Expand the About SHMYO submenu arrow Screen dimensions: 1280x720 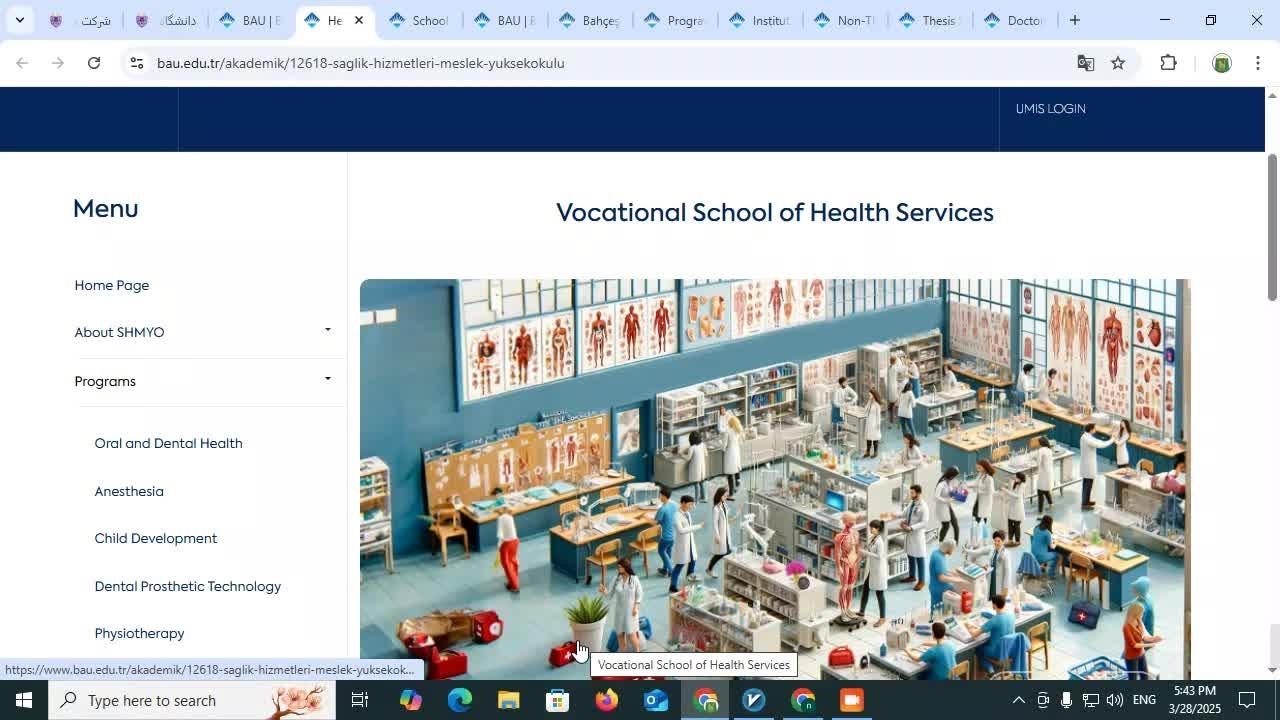pyautogui.click(x=327, y=330)
